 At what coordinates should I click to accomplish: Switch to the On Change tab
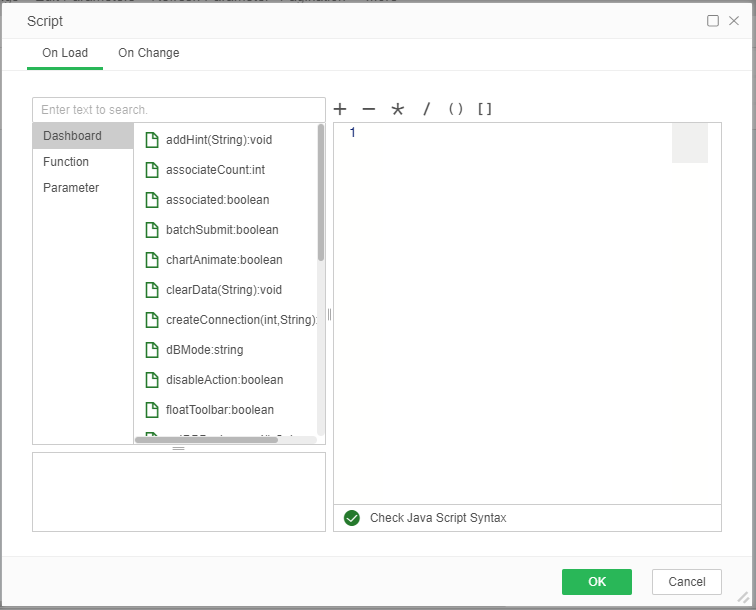(x=149, y=53)
